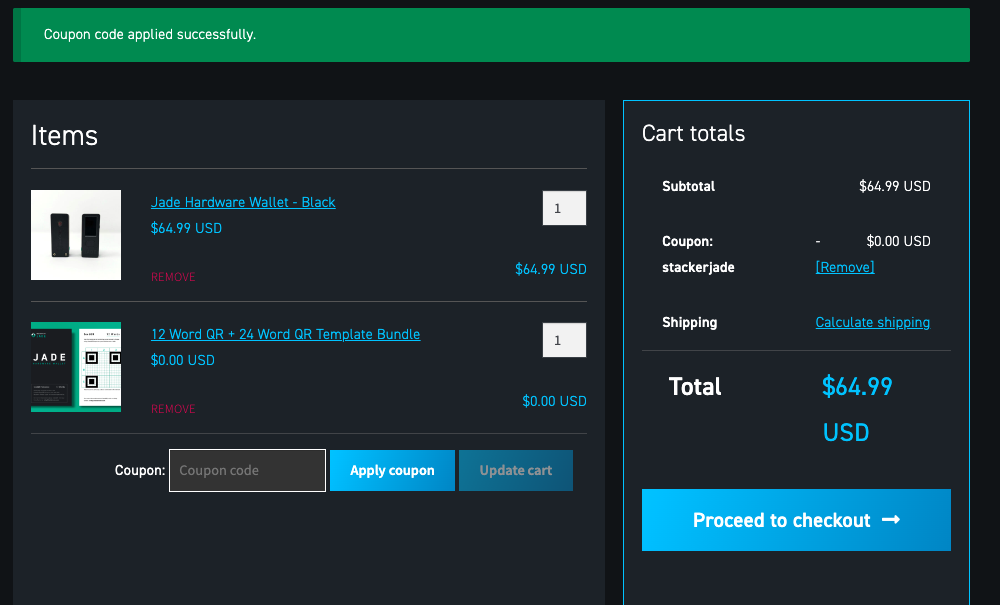Click the 'Coupon code applied successfully.' message
The height and width of the screenshot is (605, 1000).
click(150, 34)
